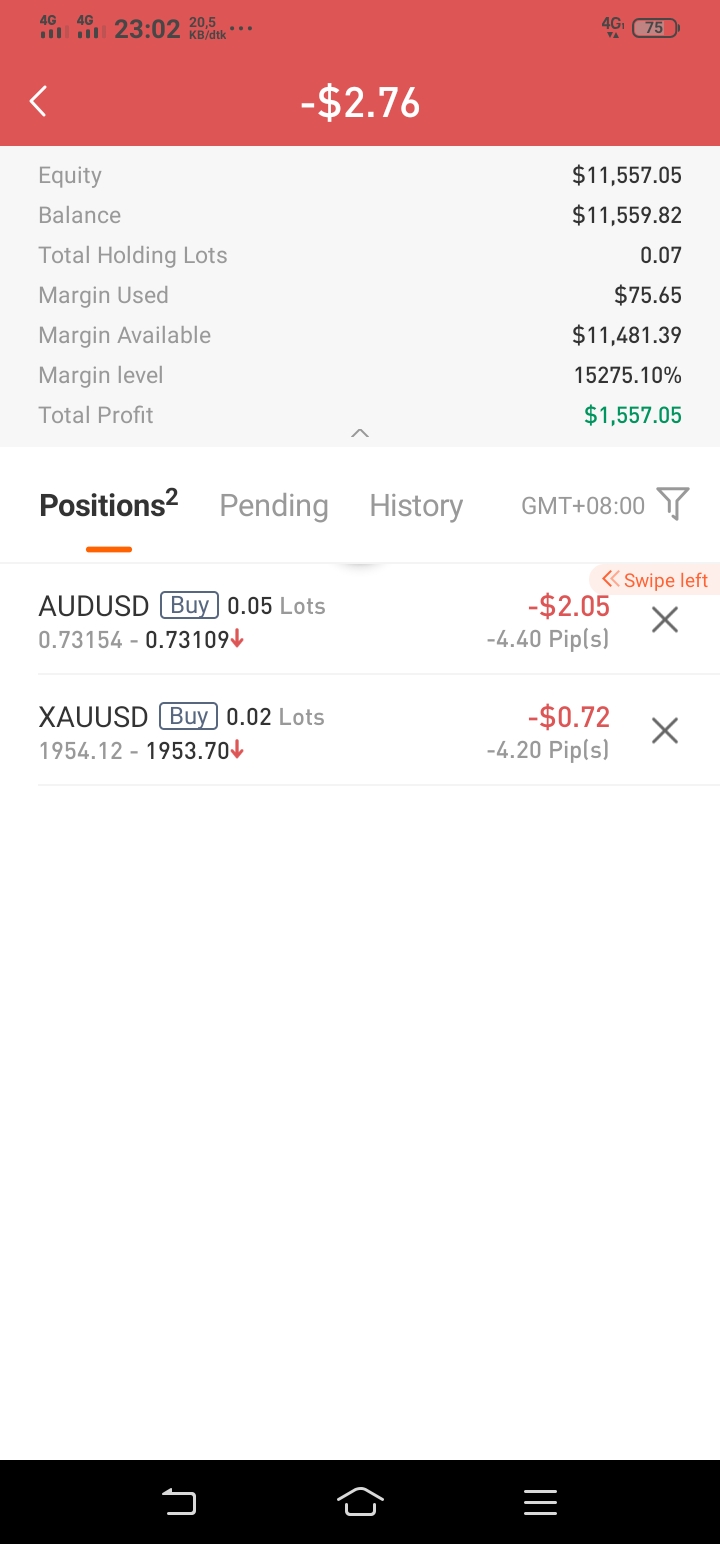Tap the Total Profit value $1,557.05
Screen dimensions: 720x1544
[633, 415]
